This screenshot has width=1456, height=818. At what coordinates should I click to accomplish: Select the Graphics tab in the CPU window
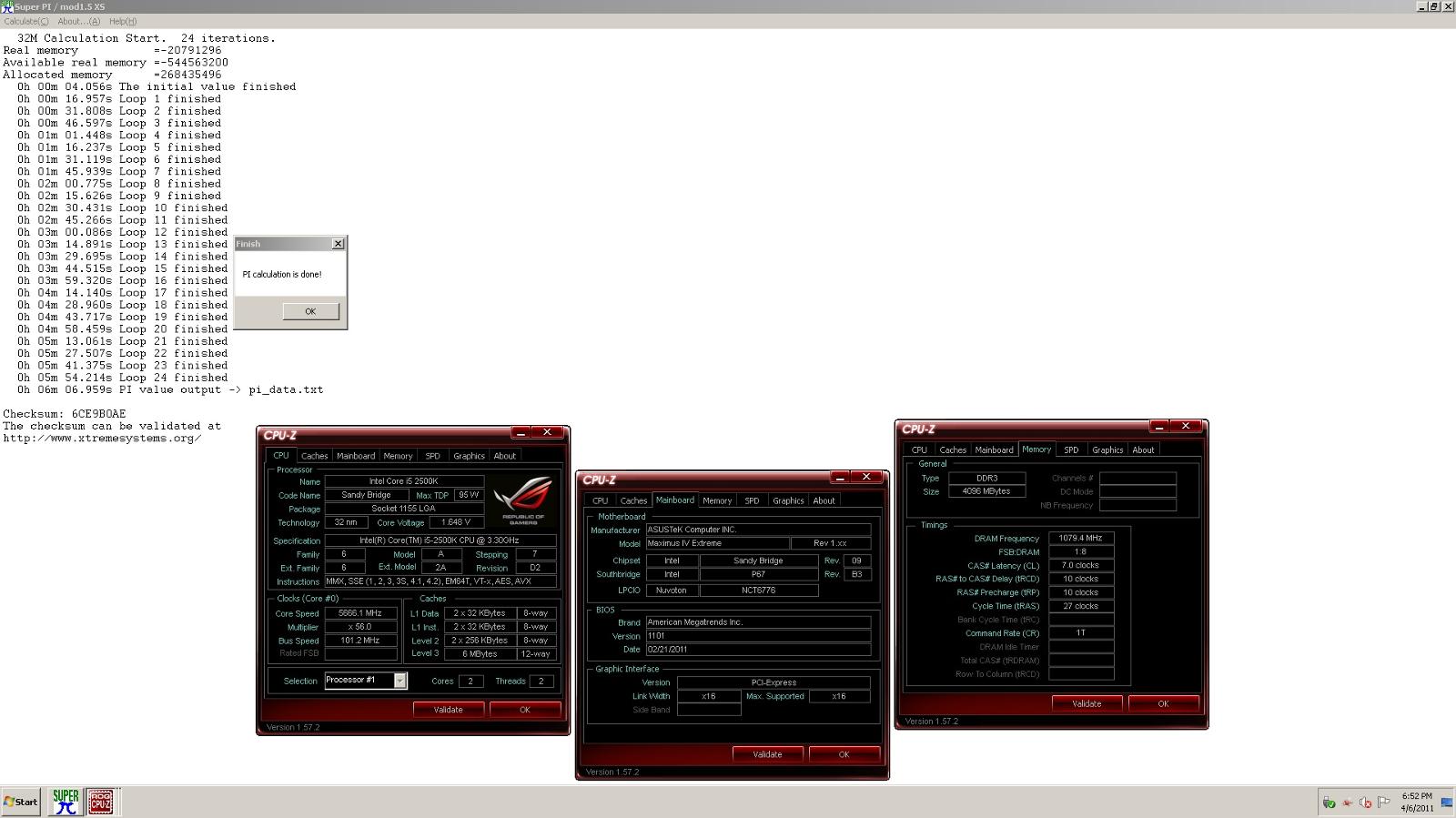point(469,456)
